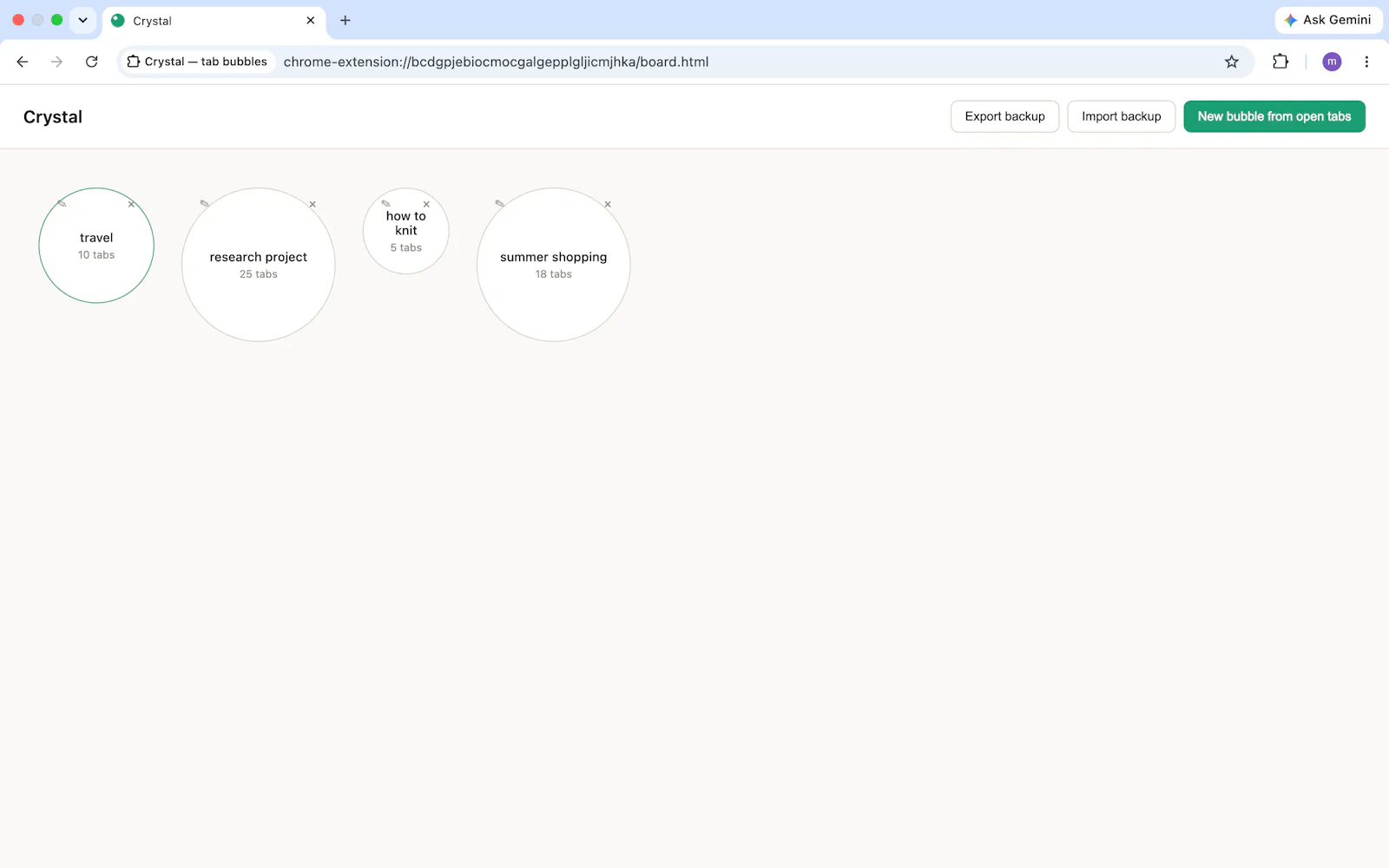The height and width of the screenshot is (868, 1389).
Task: Rename the research project bubble via pencil icon
Action: point(204,204)
